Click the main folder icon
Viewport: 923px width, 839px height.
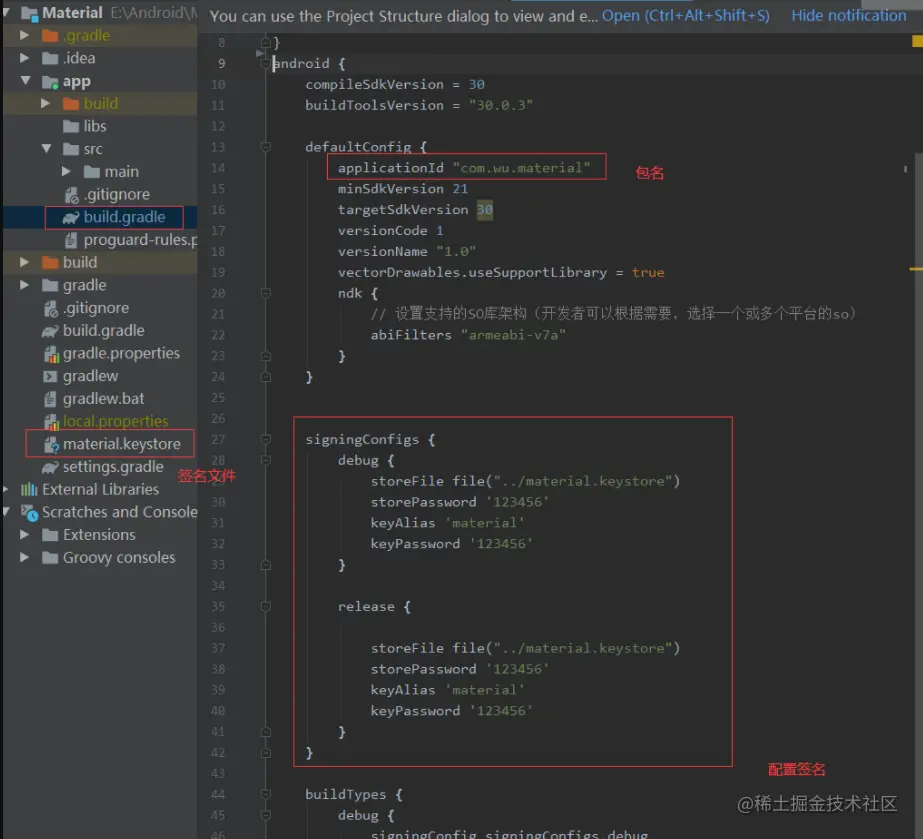tap(92, 172)
